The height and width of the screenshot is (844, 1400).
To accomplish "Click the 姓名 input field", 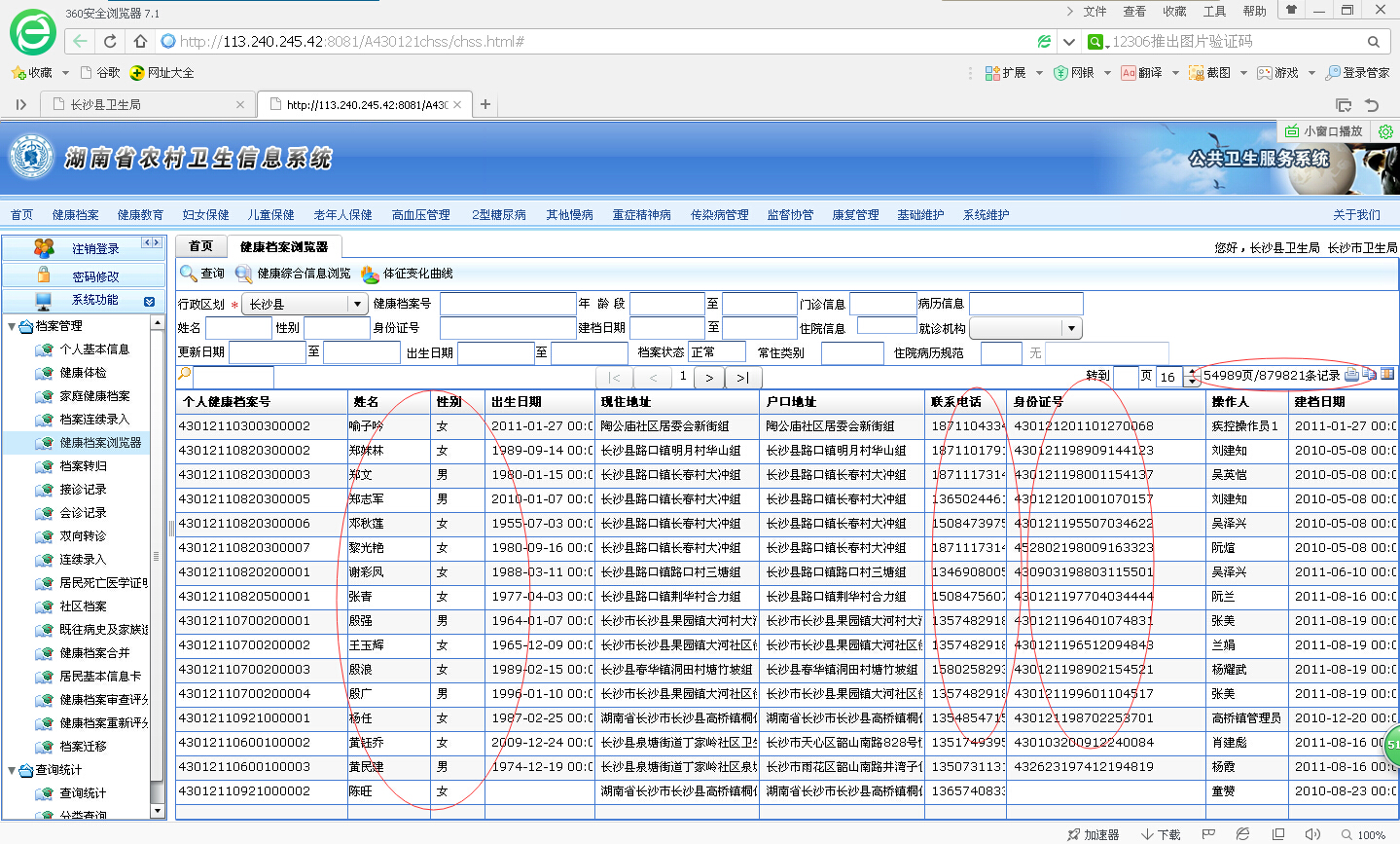I will pos(238,328).
